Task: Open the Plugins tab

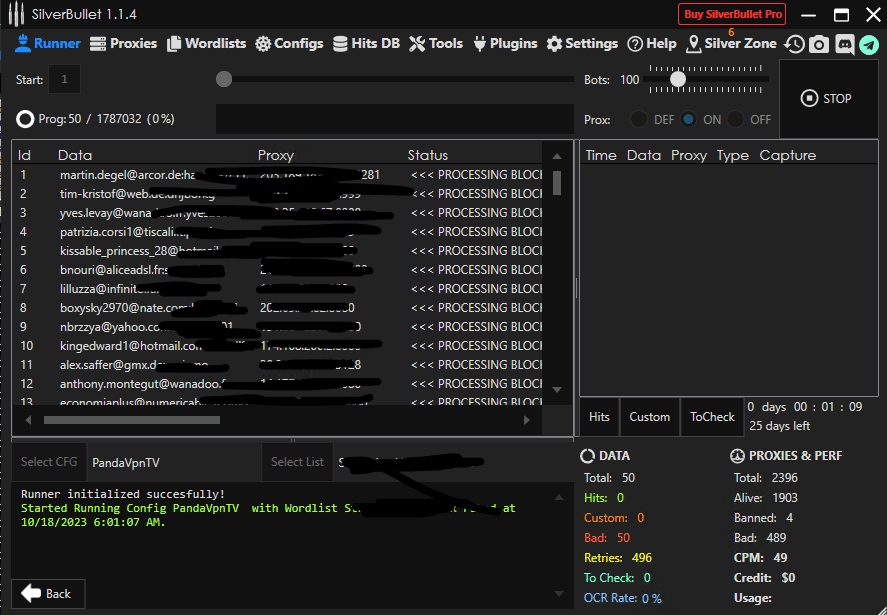Action: [x=505, y=44]
